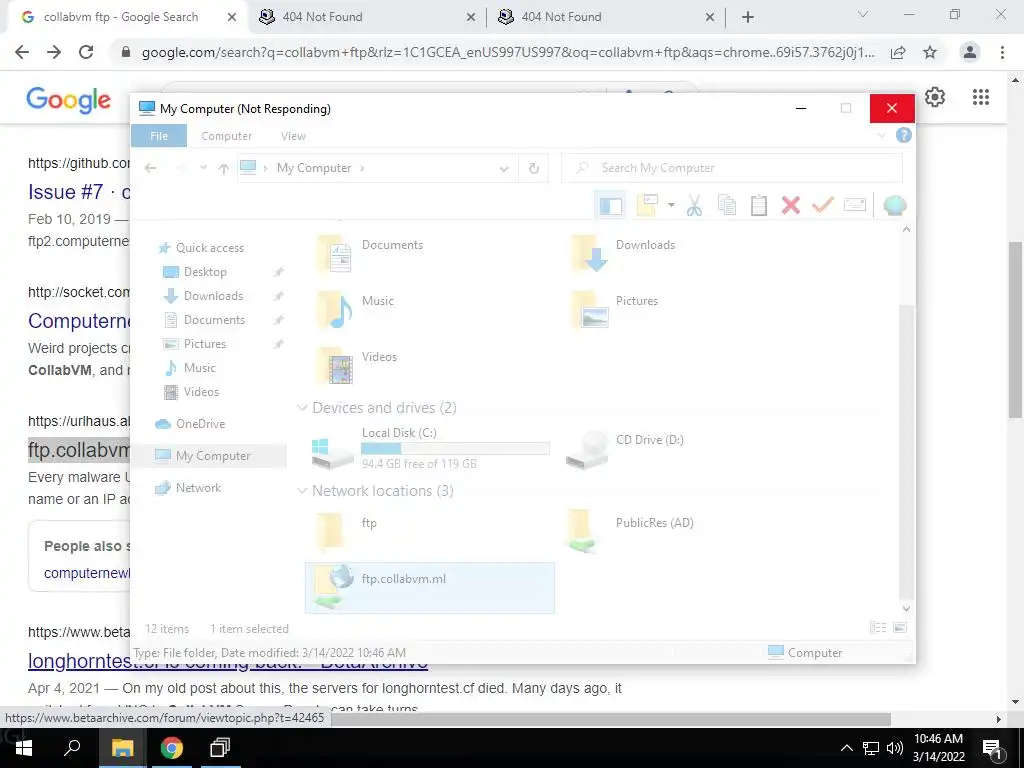Select OneDrive in the navigation pane
This screenshot has height=768, width=1024.
[x=200, y=424]
